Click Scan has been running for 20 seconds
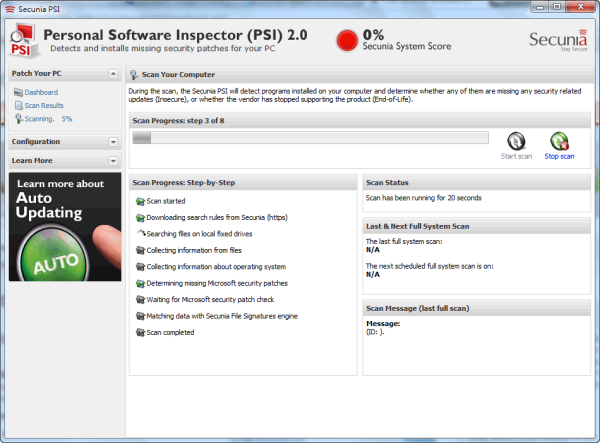This screenshot has height=443, width=600. [423, 198]
